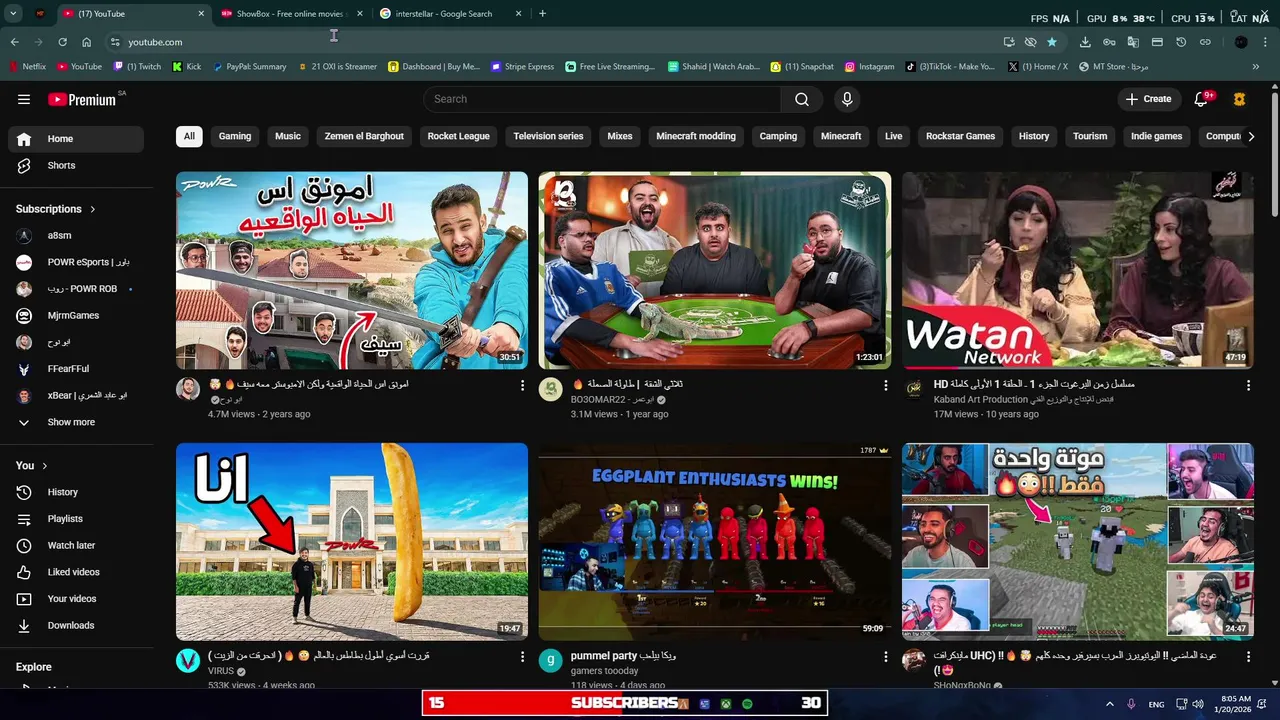This screenshot has height=720, width=1280.
Task: Open options menu for pummel party video
Action: 885,657
